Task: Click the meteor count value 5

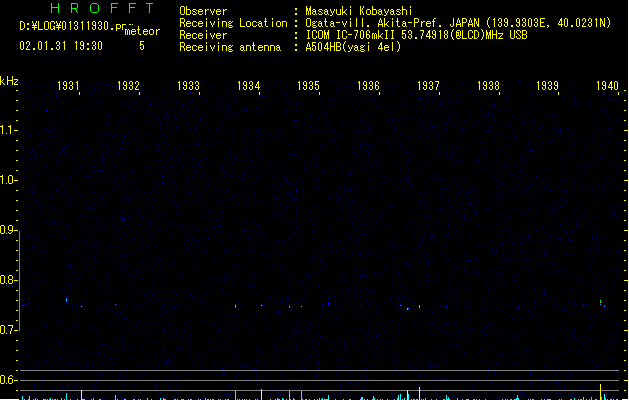Action: pos(142,46)
